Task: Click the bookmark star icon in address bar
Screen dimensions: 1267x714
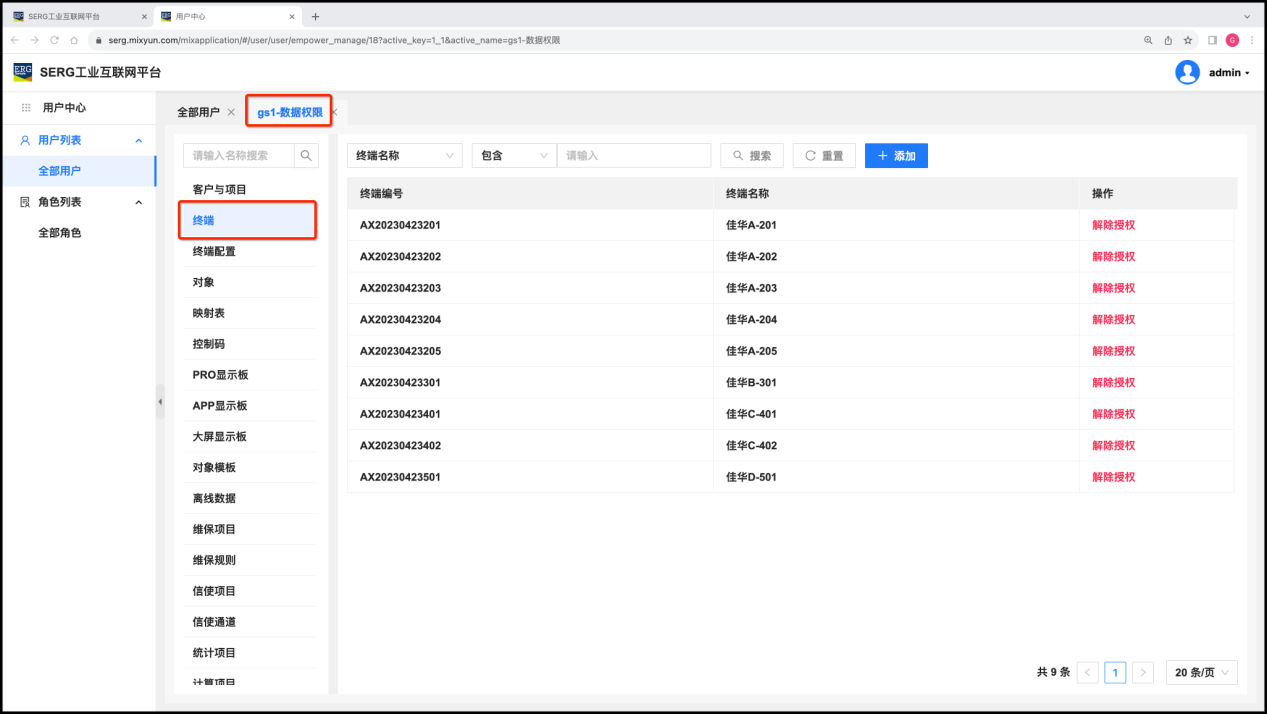Action: tap(1187, 40)
